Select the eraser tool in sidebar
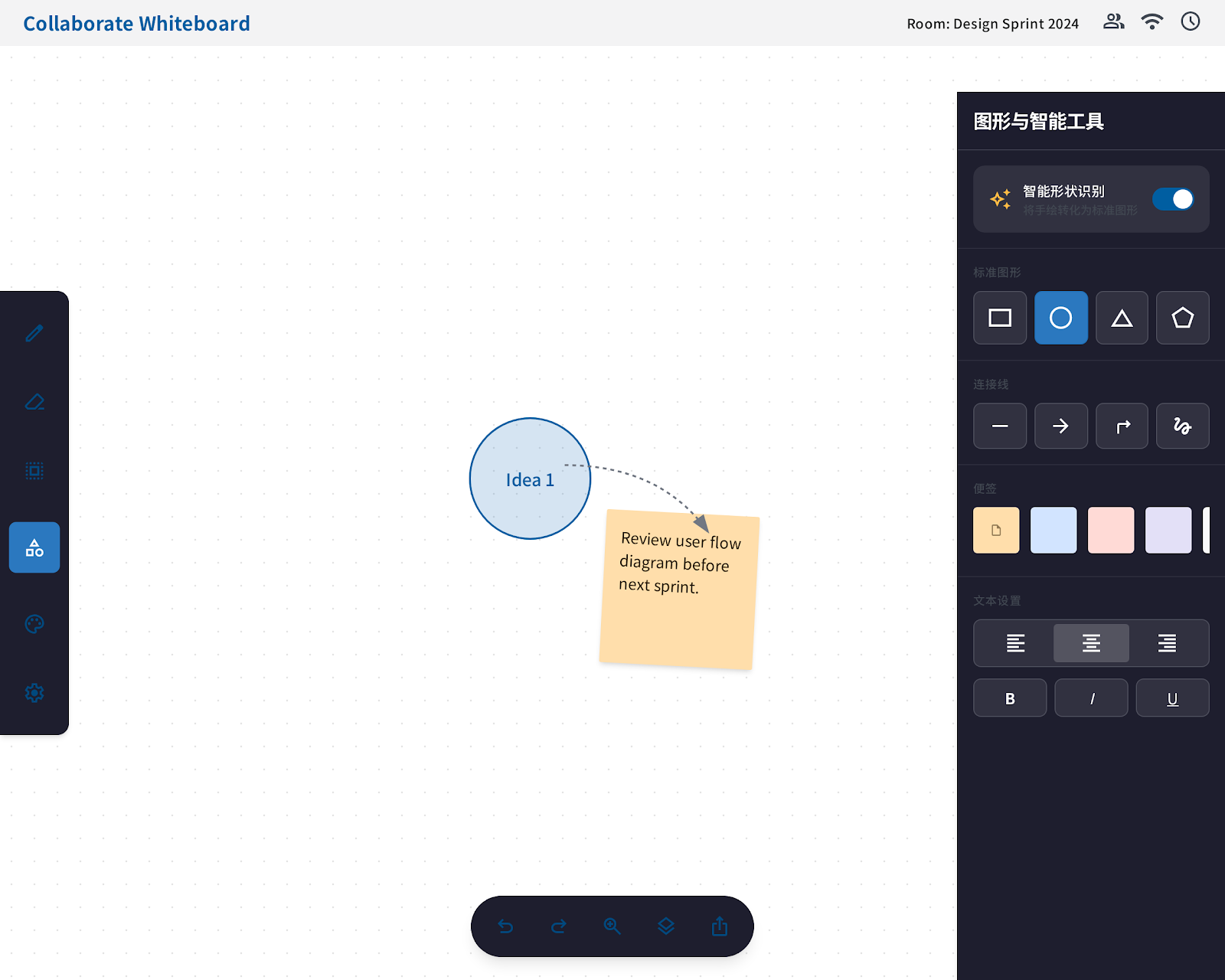This screenshot has height=980, width=1225. pos(34,402)
